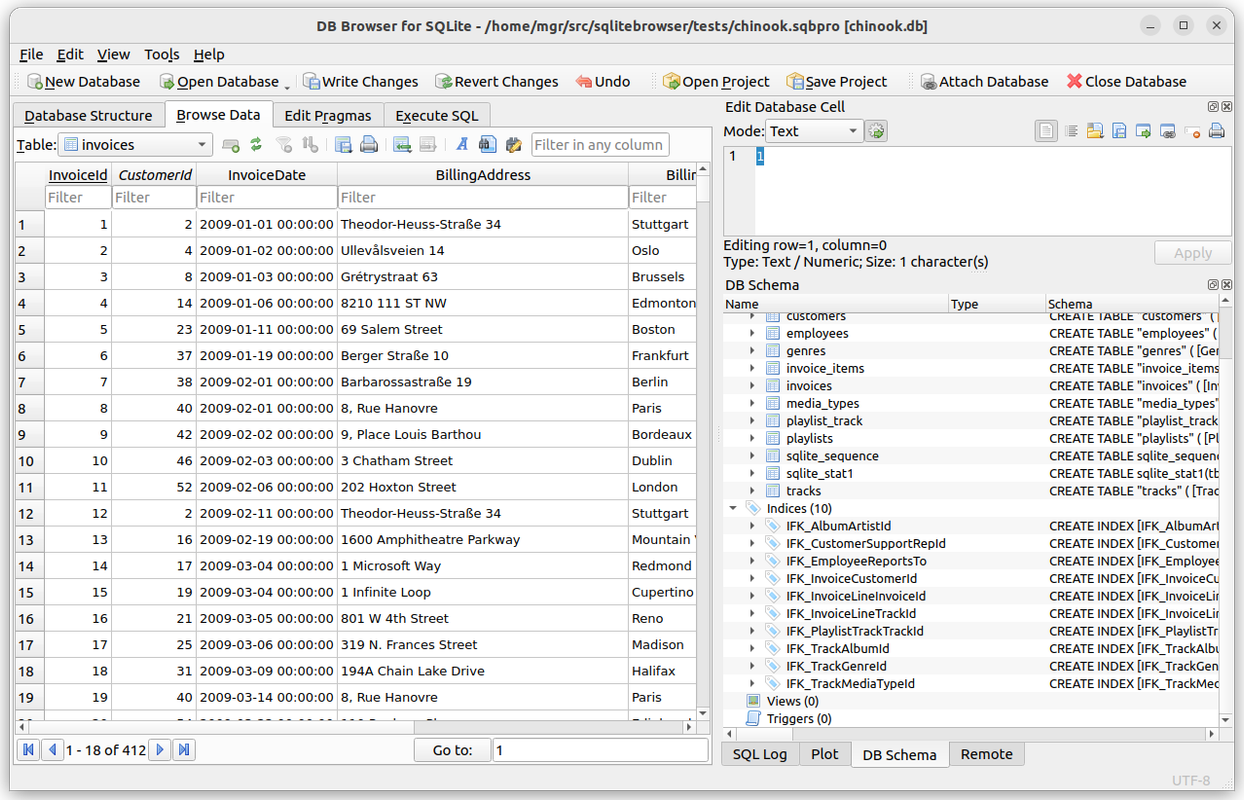Click the New Database toolbar button
Image resolution: width=1244 pixels, height=800 pixels.
point(83,82)
